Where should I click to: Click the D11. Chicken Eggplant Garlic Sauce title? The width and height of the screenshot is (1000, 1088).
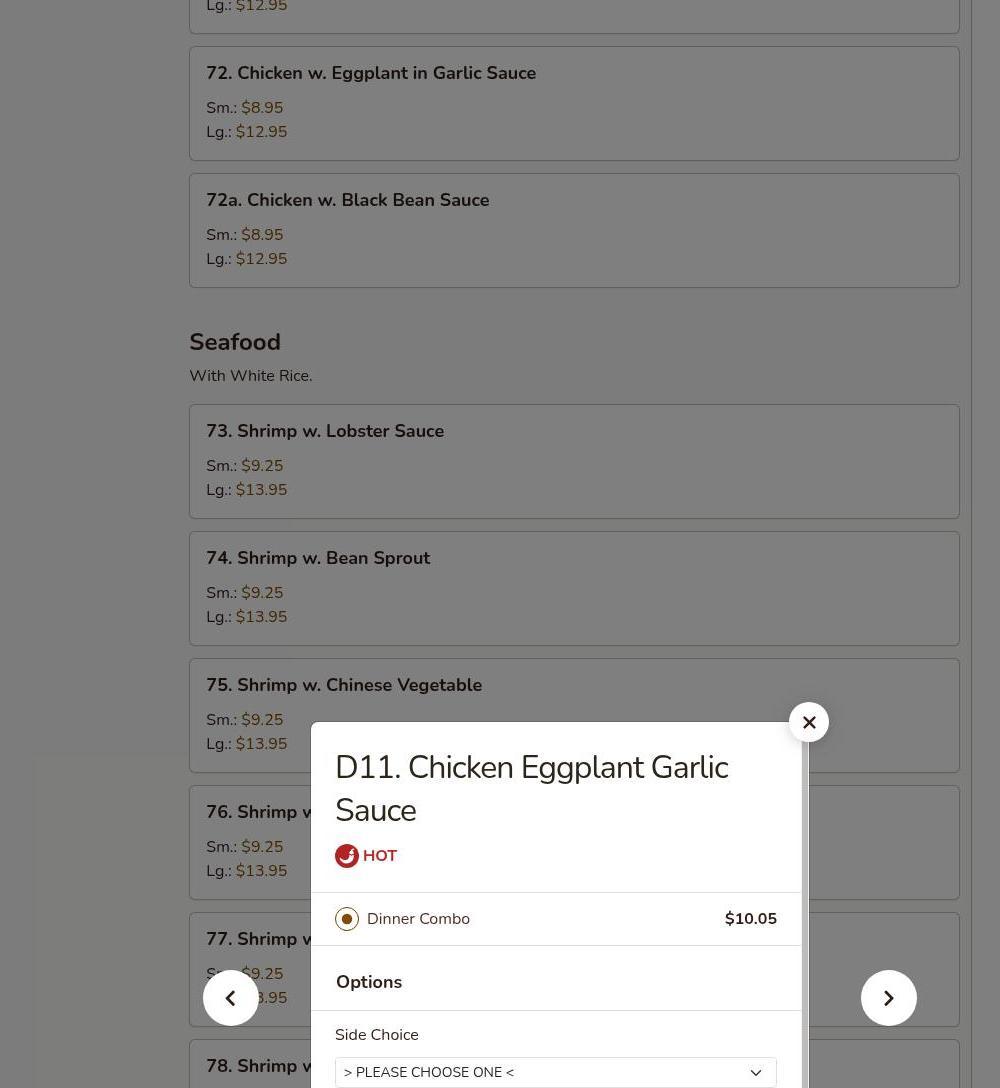pos(532,789)
